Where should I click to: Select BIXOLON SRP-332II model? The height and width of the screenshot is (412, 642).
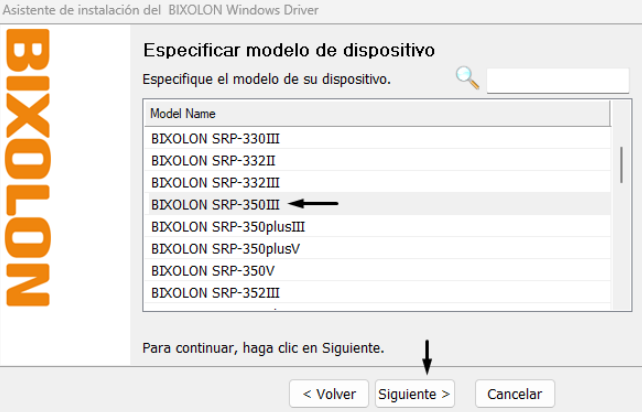pos(377,161)
